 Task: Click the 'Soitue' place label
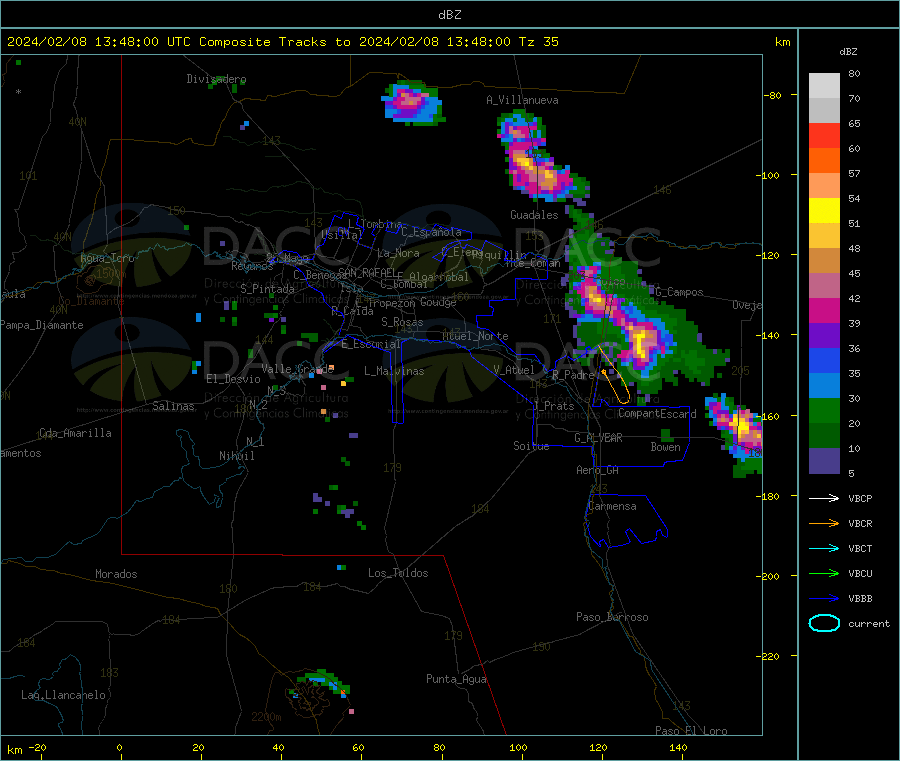click(x=531, y=446)
